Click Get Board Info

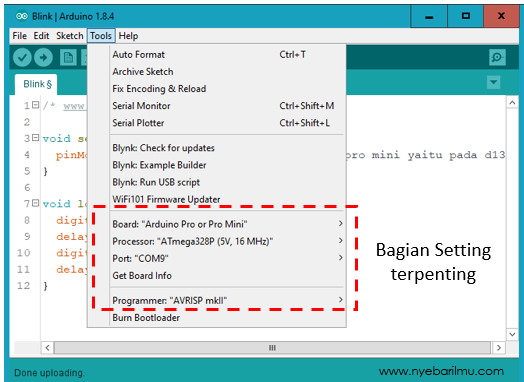pyautogui.click(x=217, y=275)
